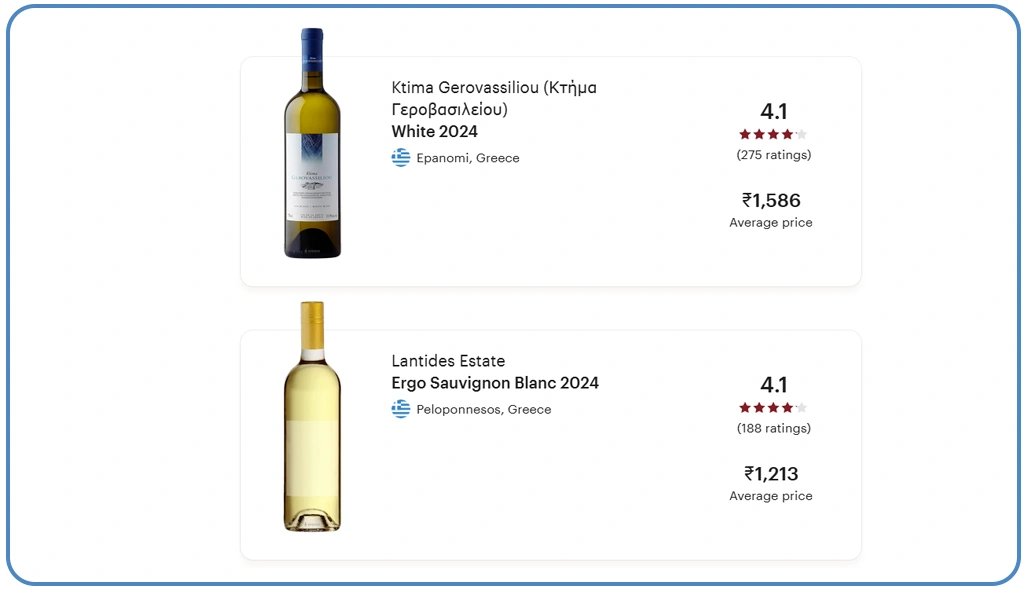Click the 4.1 score of the Lantides wine

click(773, 385)
